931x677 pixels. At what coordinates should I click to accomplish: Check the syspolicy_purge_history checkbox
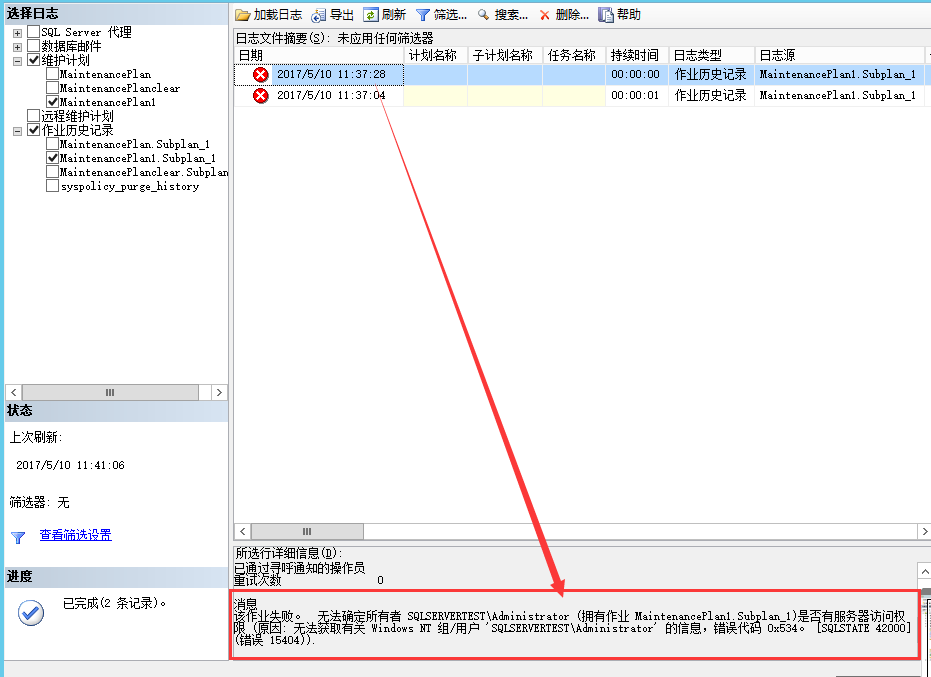click(x=52, y=186)
